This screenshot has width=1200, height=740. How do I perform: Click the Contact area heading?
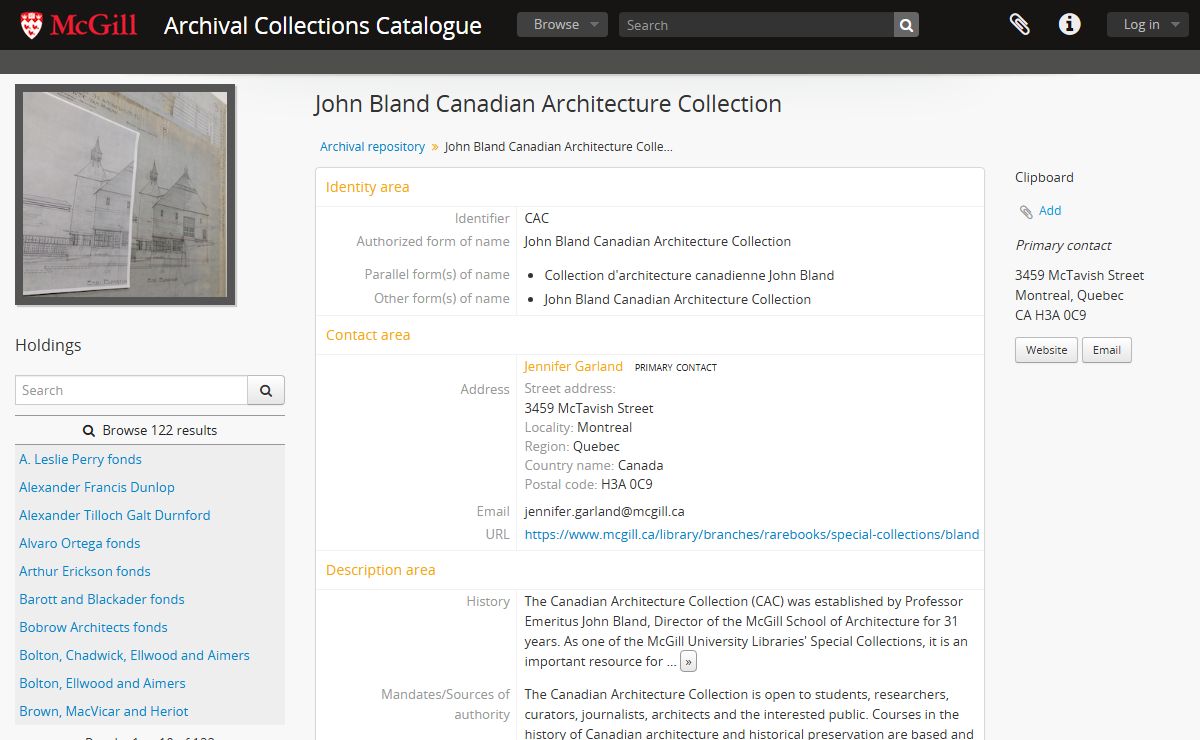point(368,335)
